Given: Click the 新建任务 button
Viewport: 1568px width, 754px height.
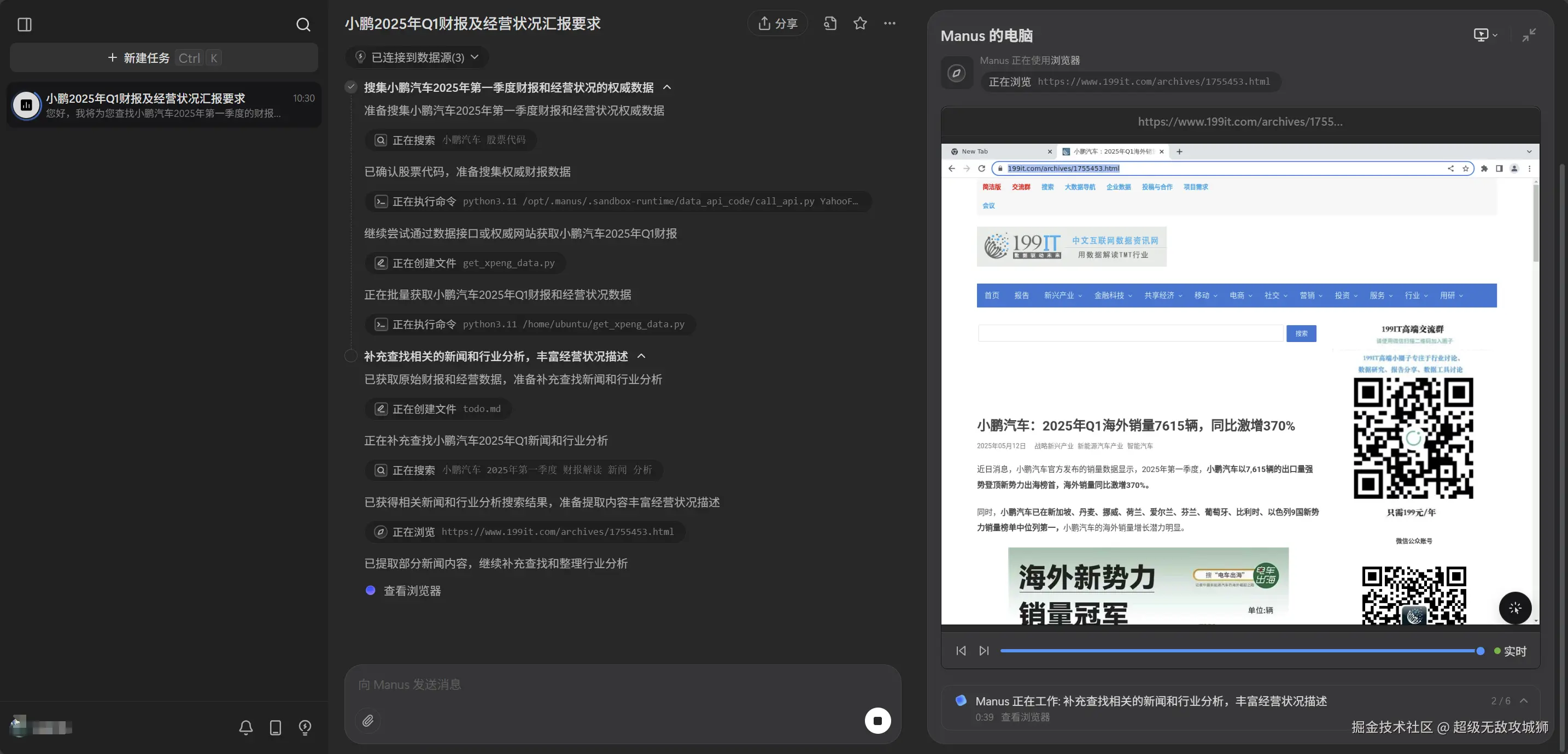Looking at the screenshot, I should (163, 58).
